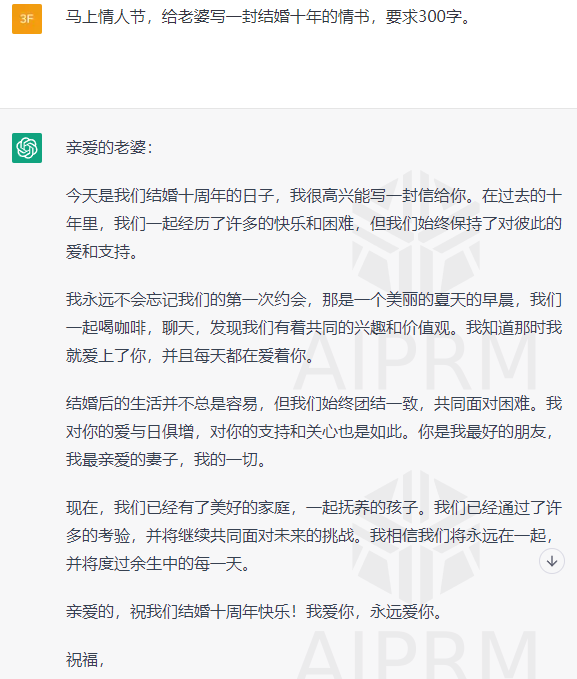This screenshot has height=679, width=577.
Task: Click the paragraph starting 现在，我们已经有了
Action: pos(314,536)
